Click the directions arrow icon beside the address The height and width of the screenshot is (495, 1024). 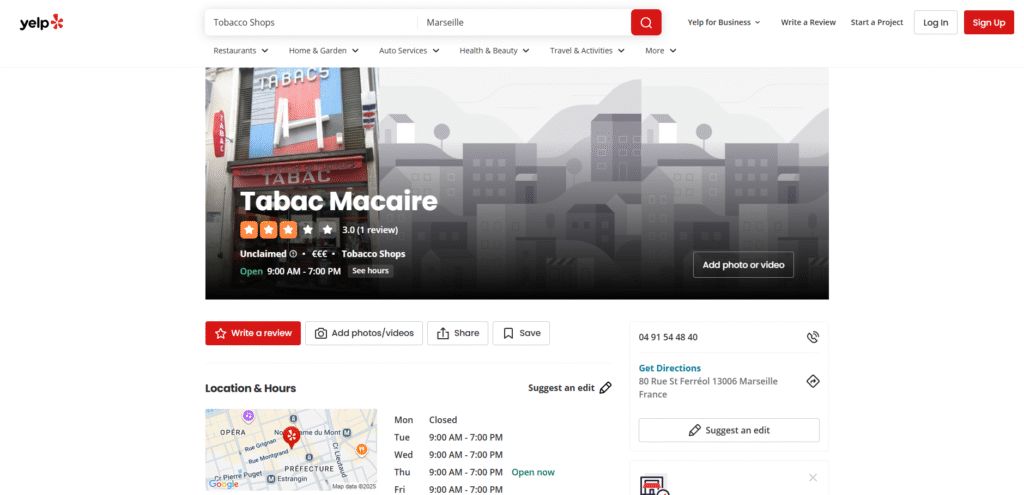click(x=812, y=381)
